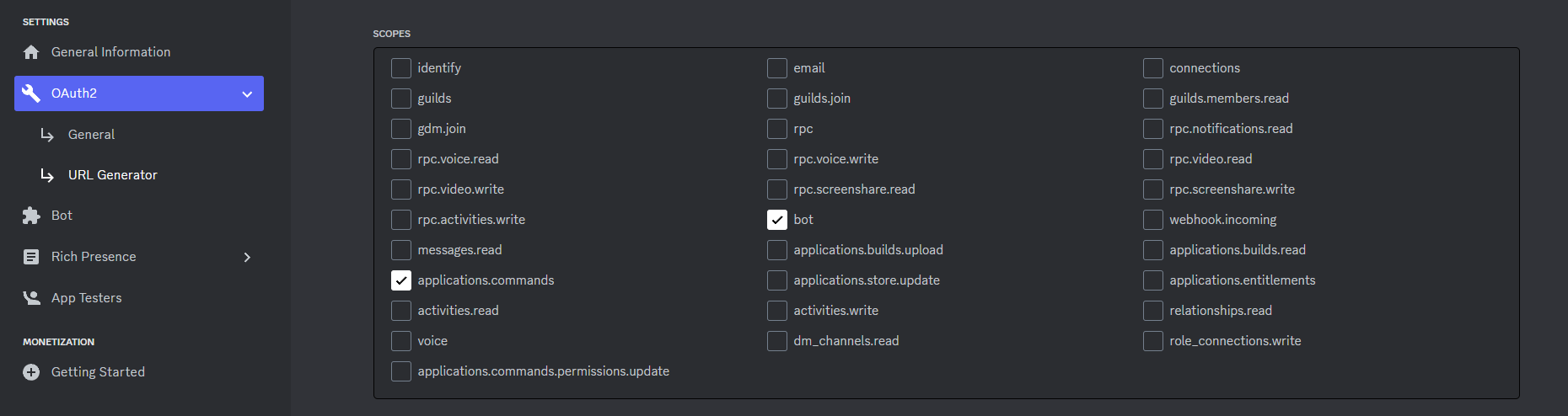Click the Rich Presence document icon
This screenshot has height=416, width=1568.
pos(31,257)
